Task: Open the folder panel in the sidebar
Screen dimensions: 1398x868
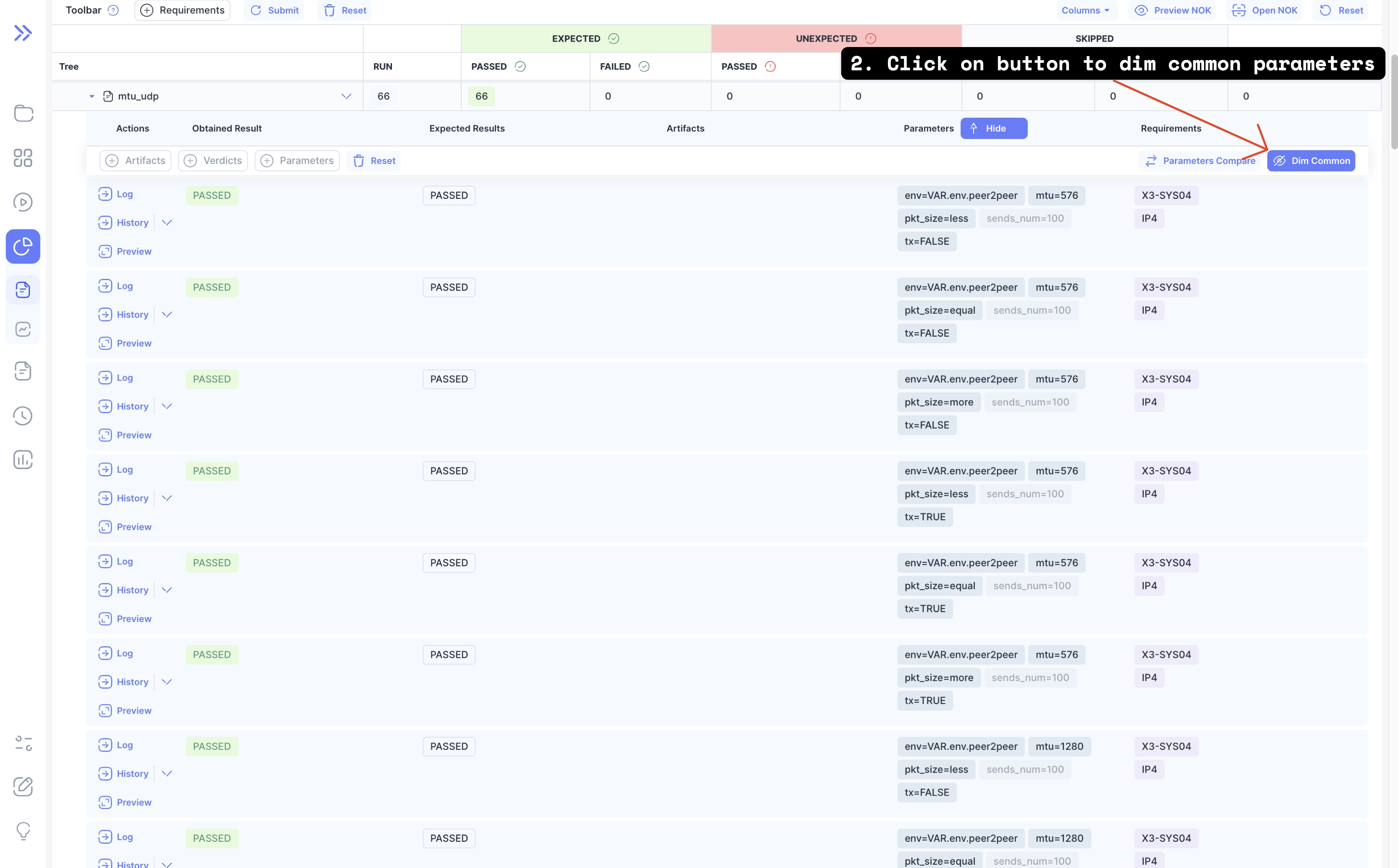Action: tap(23, 114)
